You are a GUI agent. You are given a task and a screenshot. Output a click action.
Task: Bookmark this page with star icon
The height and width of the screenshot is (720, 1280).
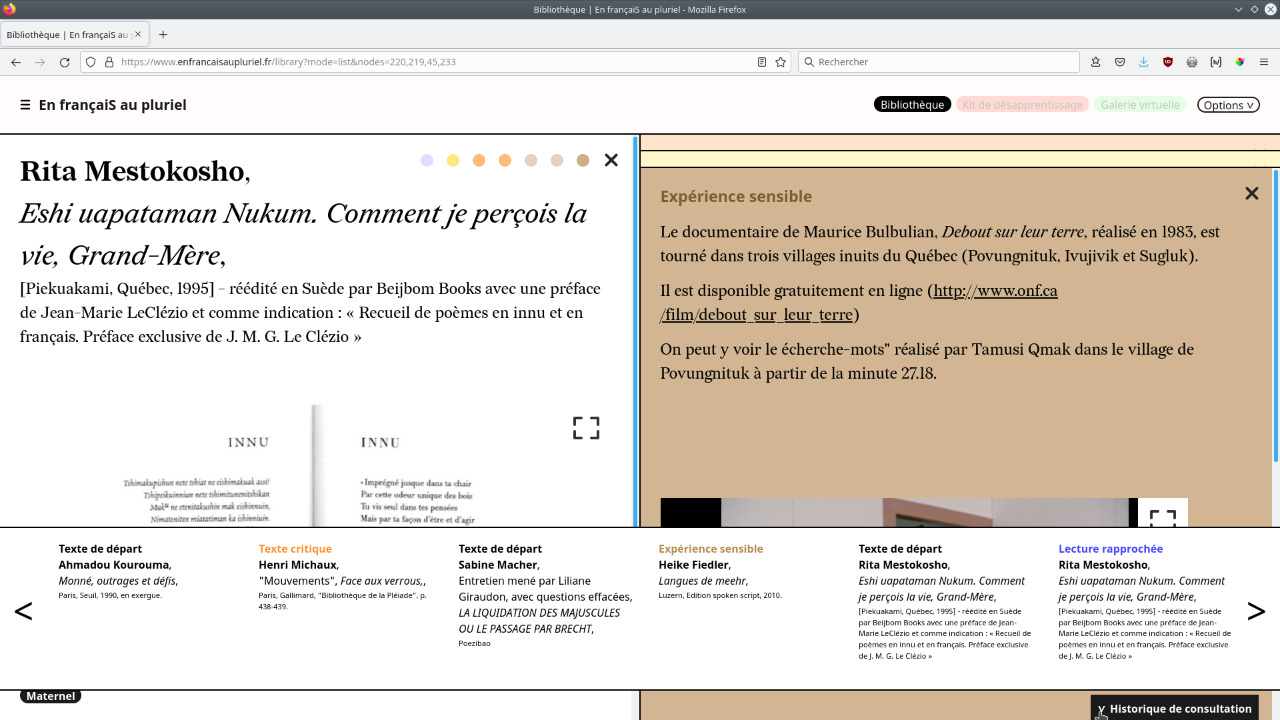781,62
